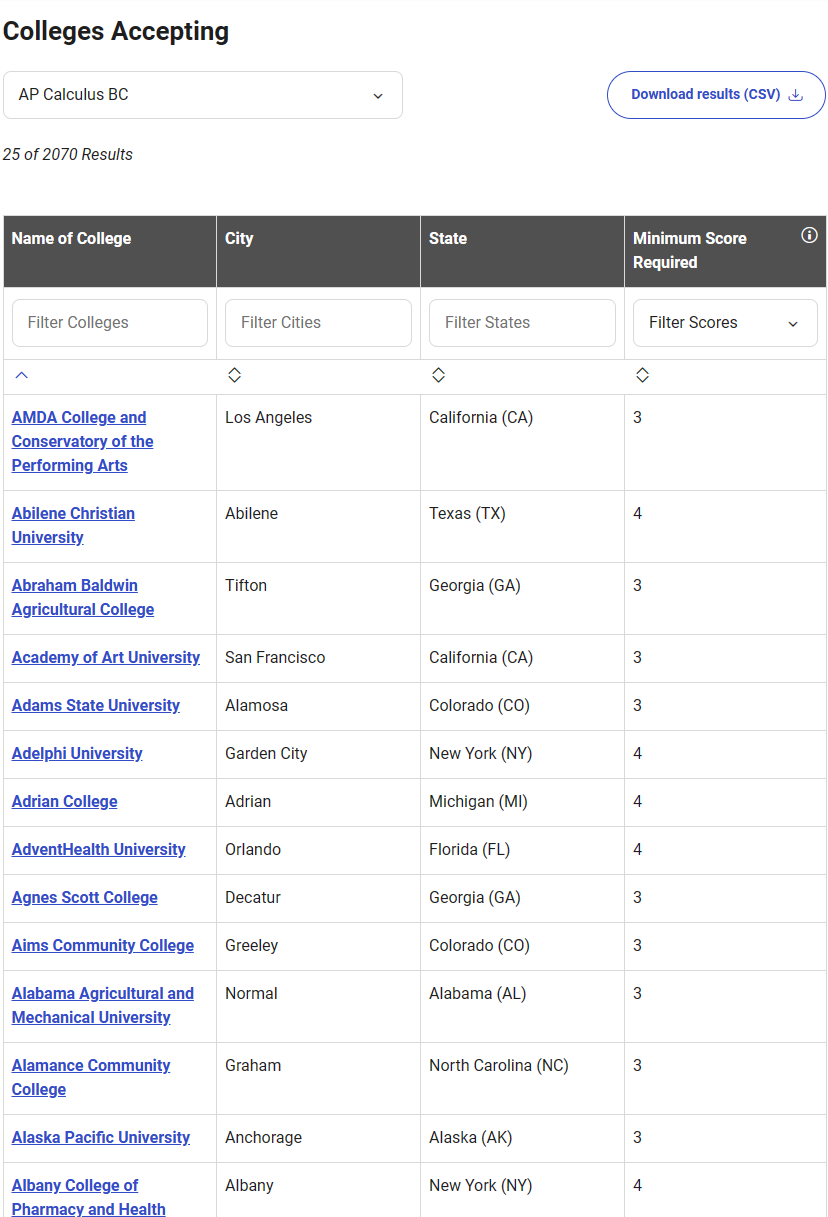Focus the Filter Cities text box
The image size is (828, 1217).
click(x=318, y=323)
